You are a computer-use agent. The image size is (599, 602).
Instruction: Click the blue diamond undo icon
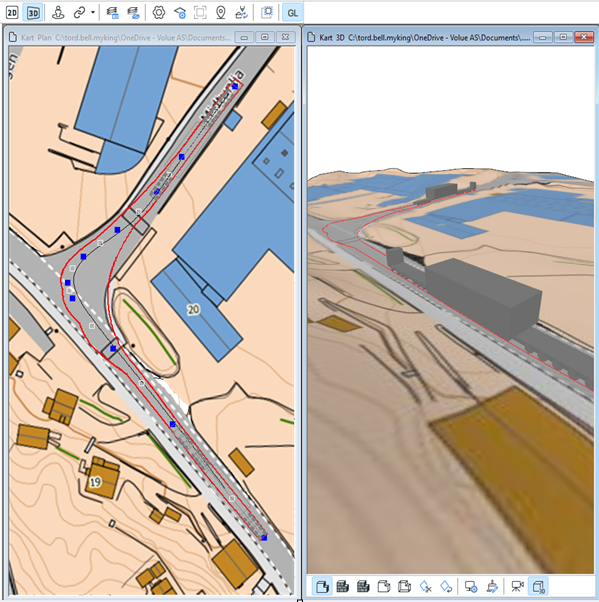click(446, 586)
